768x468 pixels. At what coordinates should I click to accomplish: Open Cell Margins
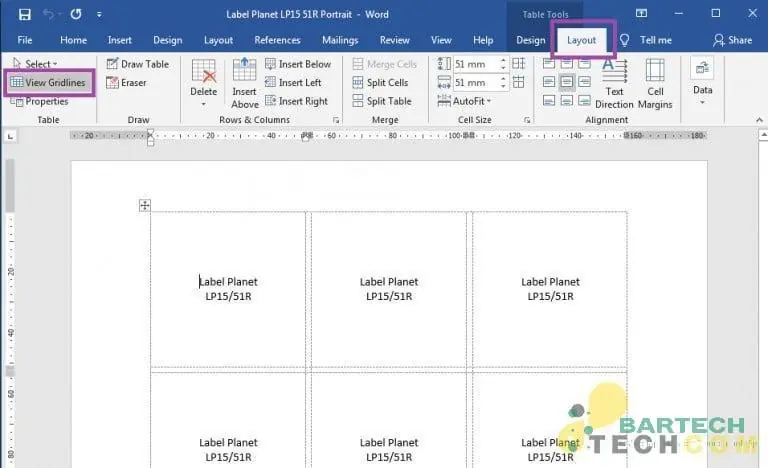[x=655, y=84]
